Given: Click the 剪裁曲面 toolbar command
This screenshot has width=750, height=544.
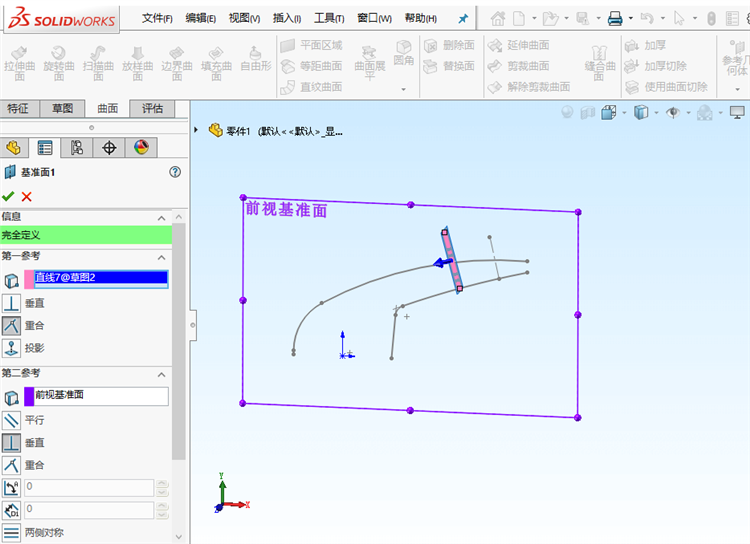Looking at the screenshot, I should tap(518, 66).
